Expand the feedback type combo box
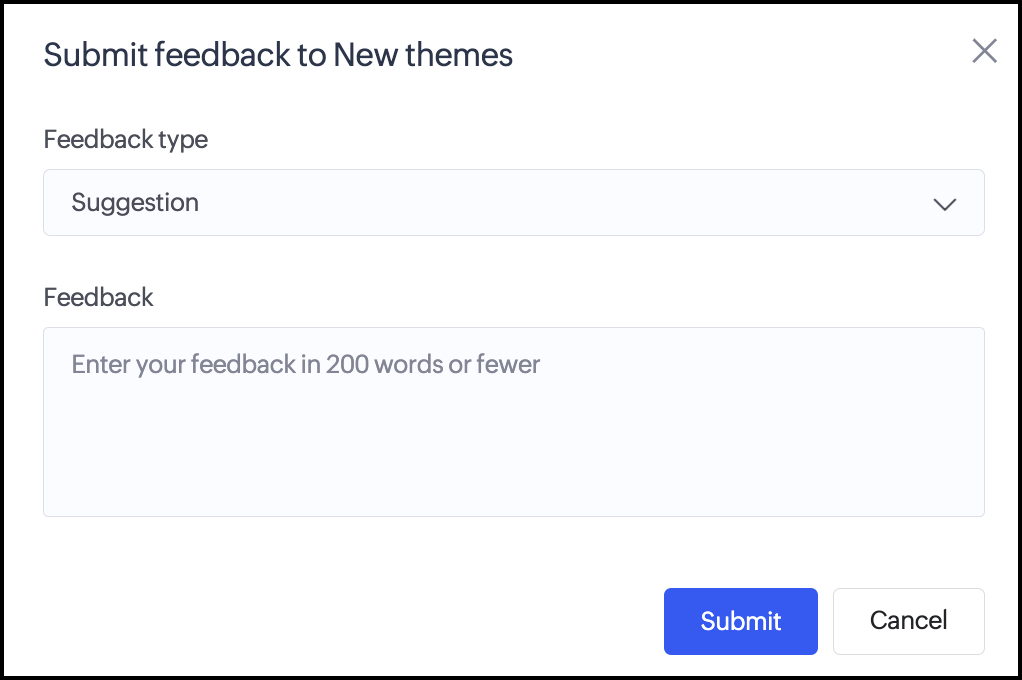This screenshot has height=680, width=1022. tap(513, 203)
